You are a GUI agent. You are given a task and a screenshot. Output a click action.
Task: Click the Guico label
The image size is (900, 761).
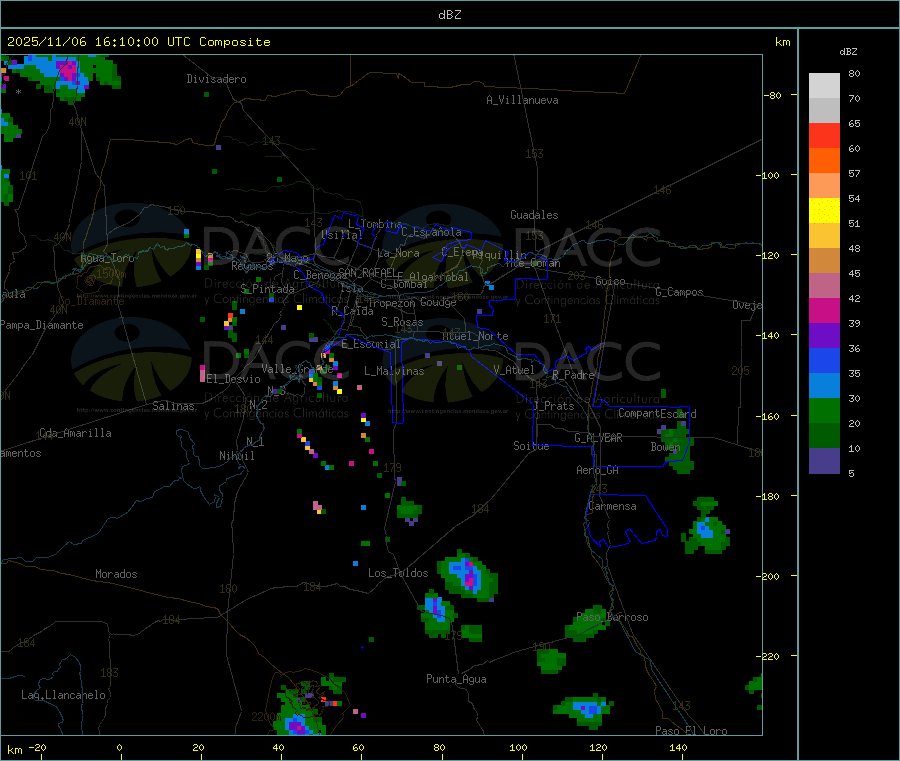pyautogui.click(x=610, y=281)
